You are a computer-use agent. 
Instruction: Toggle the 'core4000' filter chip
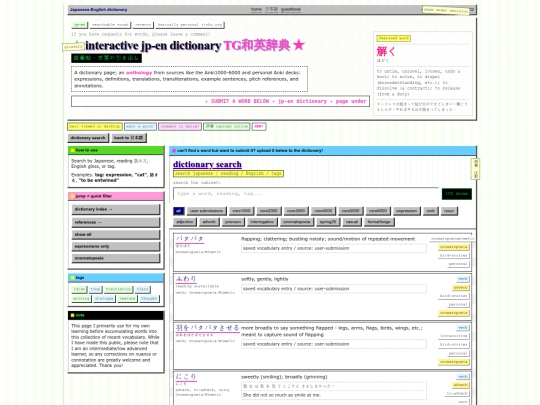click(323, 211)
